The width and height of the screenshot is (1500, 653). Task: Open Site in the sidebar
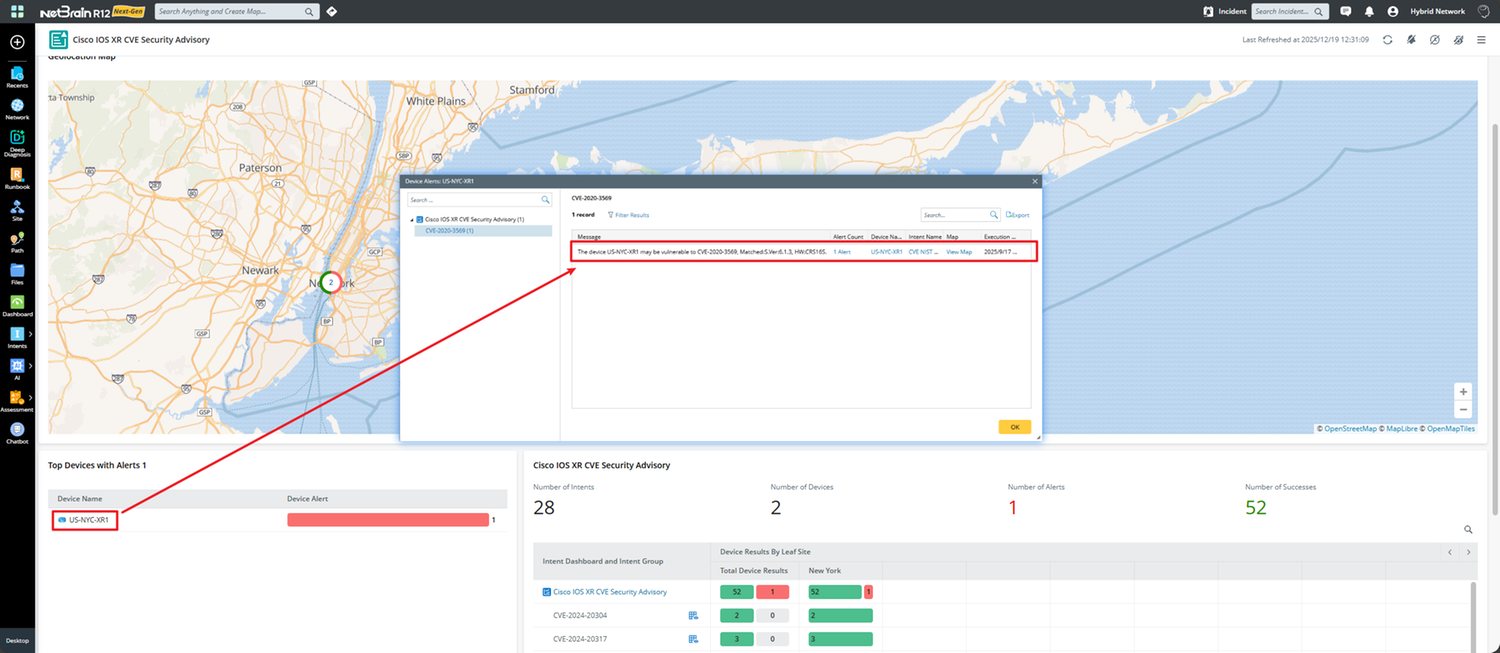[17, 211]
